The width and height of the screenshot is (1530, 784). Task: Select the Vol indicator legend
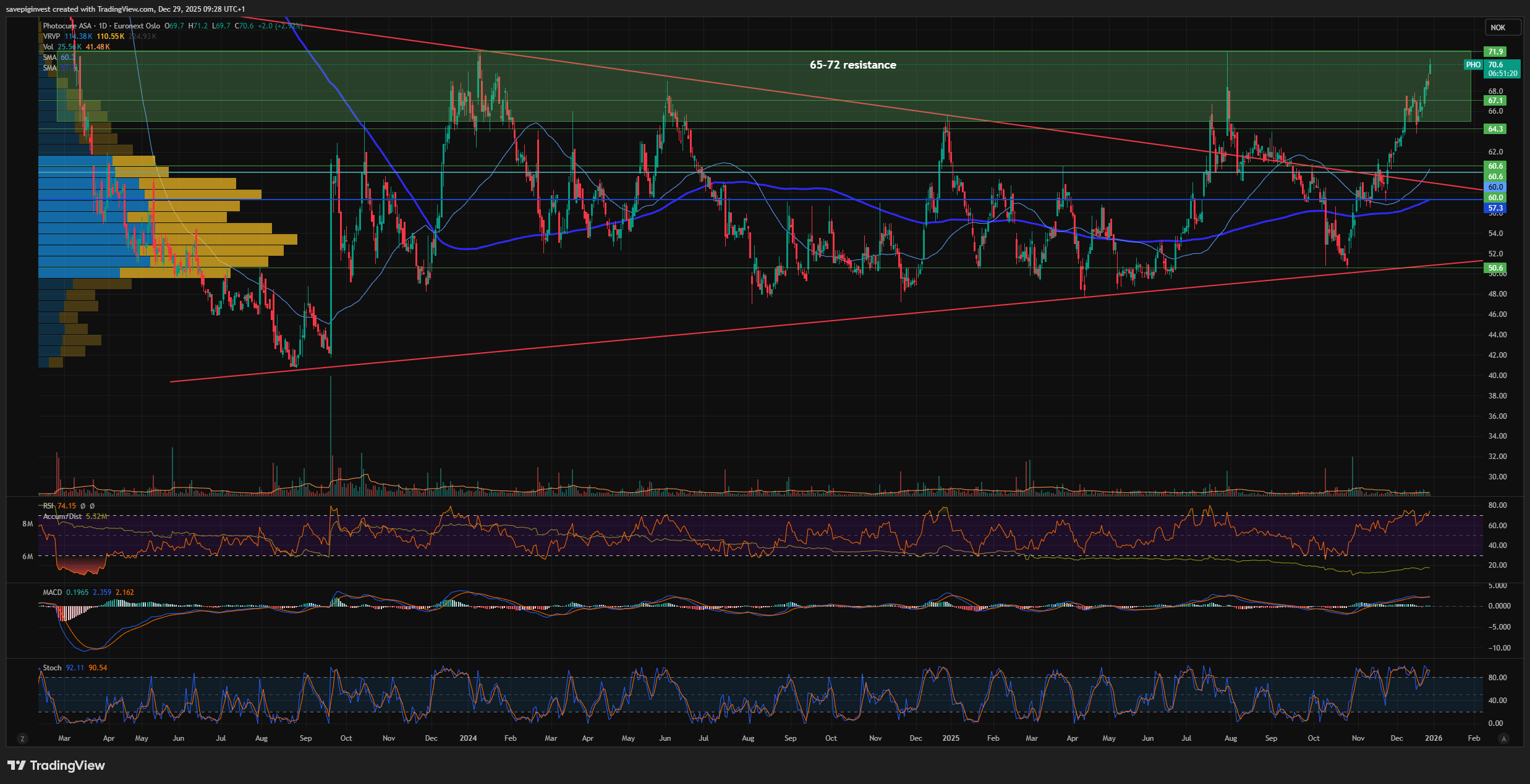coord(48,47)
